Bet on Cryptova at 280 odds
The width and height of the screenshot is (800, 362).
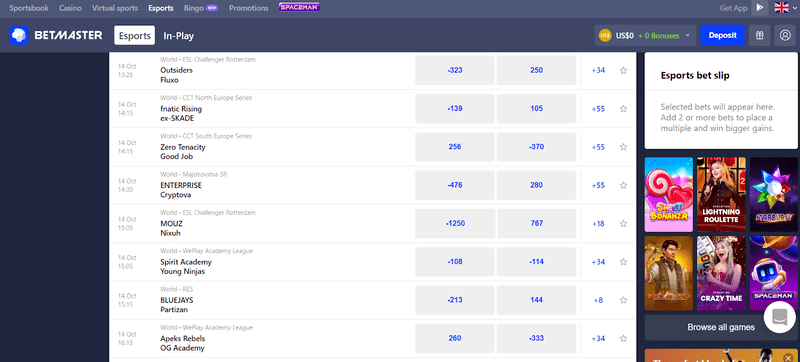pos(536,185)
